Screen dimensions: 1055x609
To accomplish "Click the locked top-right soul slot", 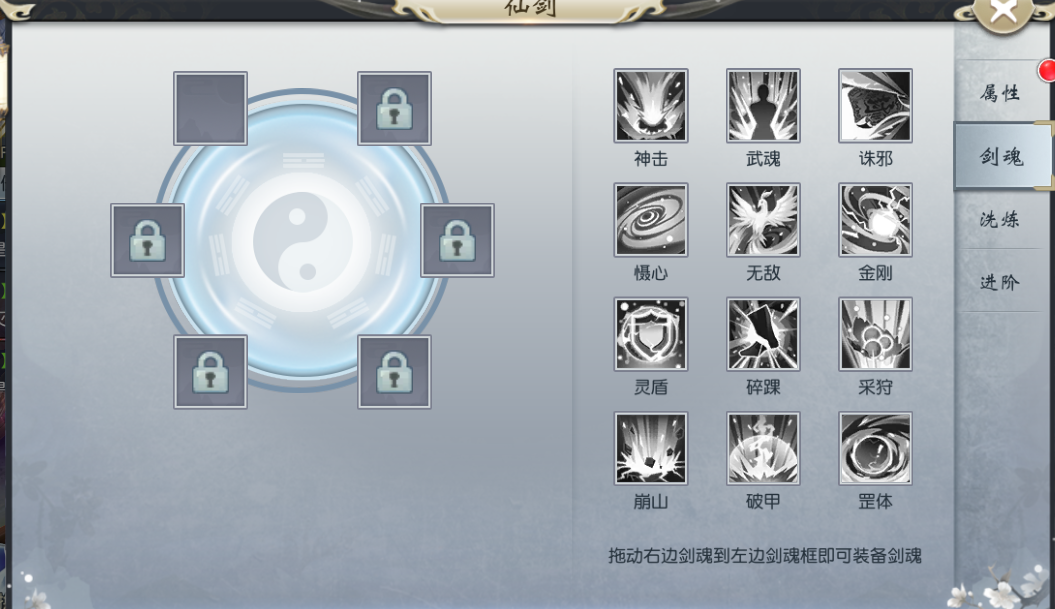I will [394, 108].
